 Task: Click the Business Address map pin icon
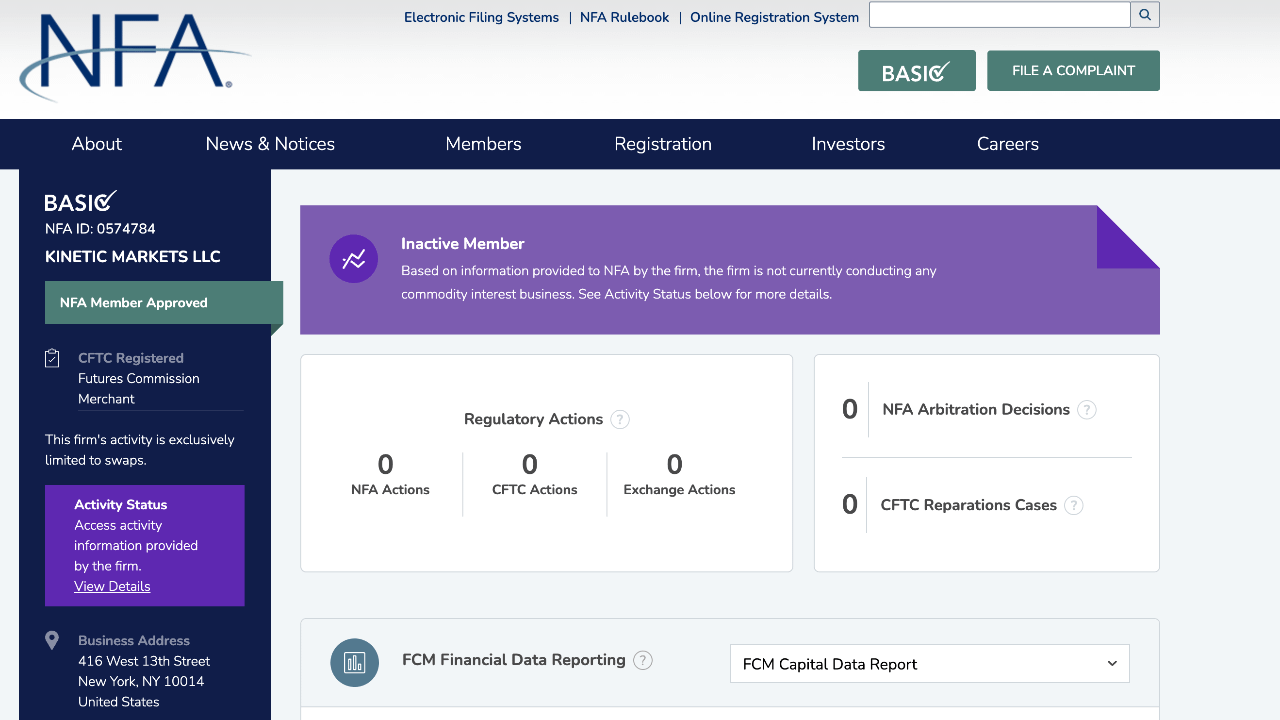(52, 641)
